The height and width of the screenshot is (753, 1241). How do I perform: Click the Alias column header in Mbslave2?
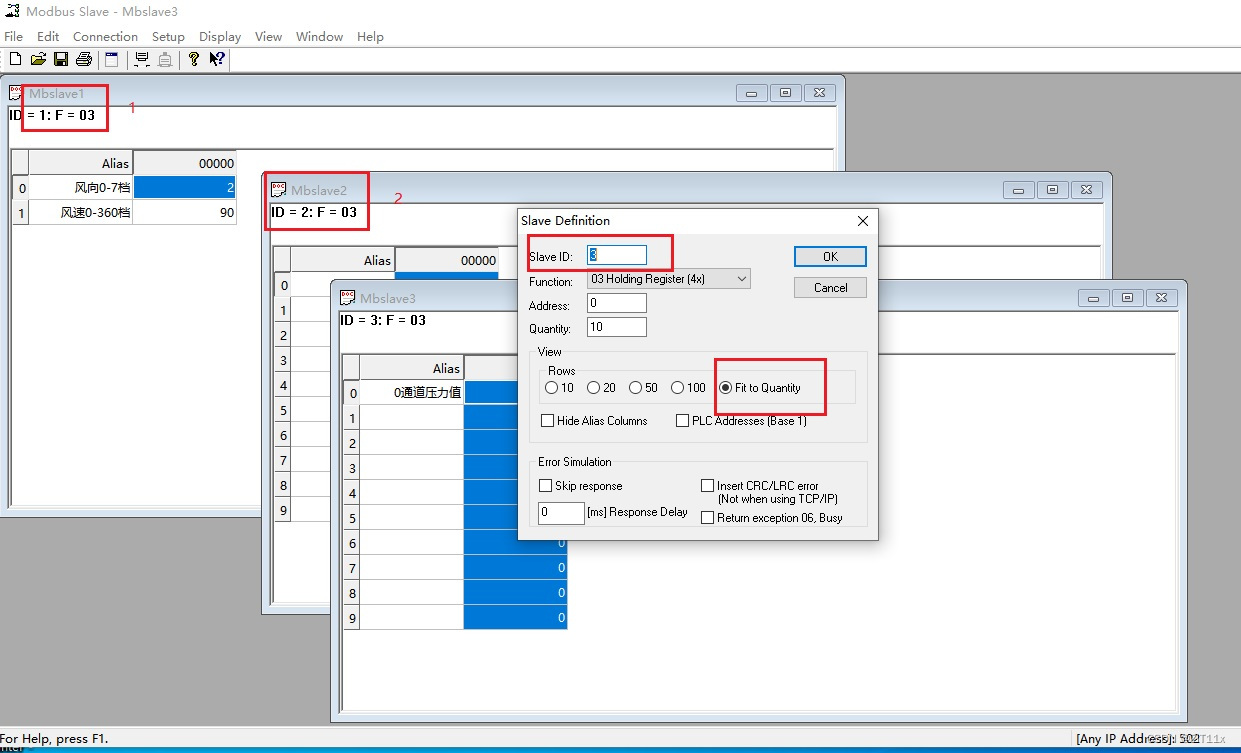point(343,260)
